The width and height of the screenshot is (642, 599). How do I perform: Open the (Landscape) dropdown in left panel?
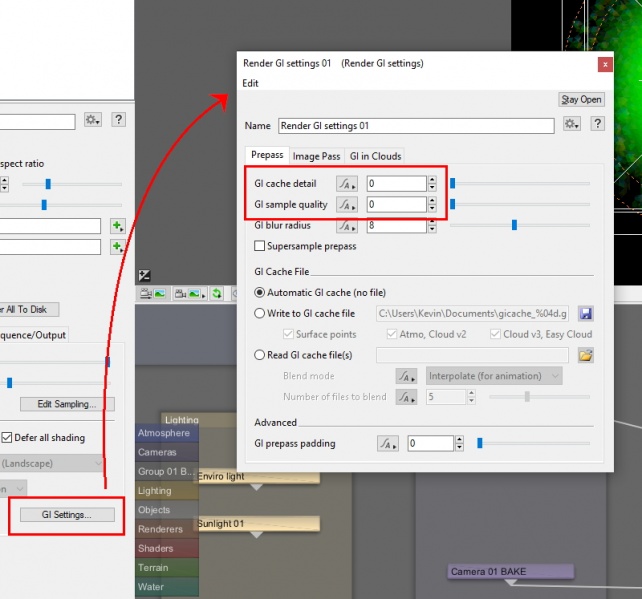(x=51, y=463)
